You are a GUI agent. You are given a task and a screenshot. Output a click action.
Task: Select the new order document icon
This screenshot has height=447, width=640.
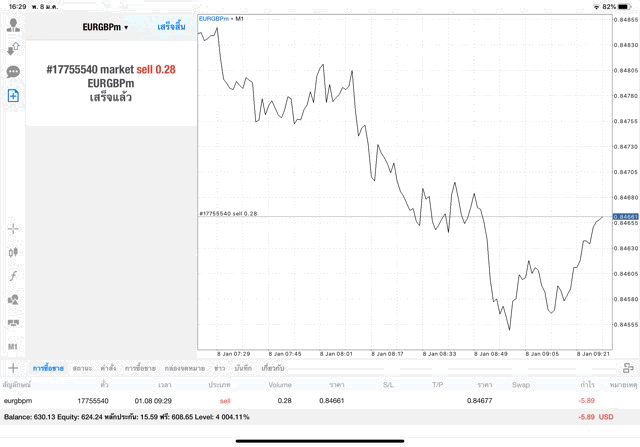14,96
